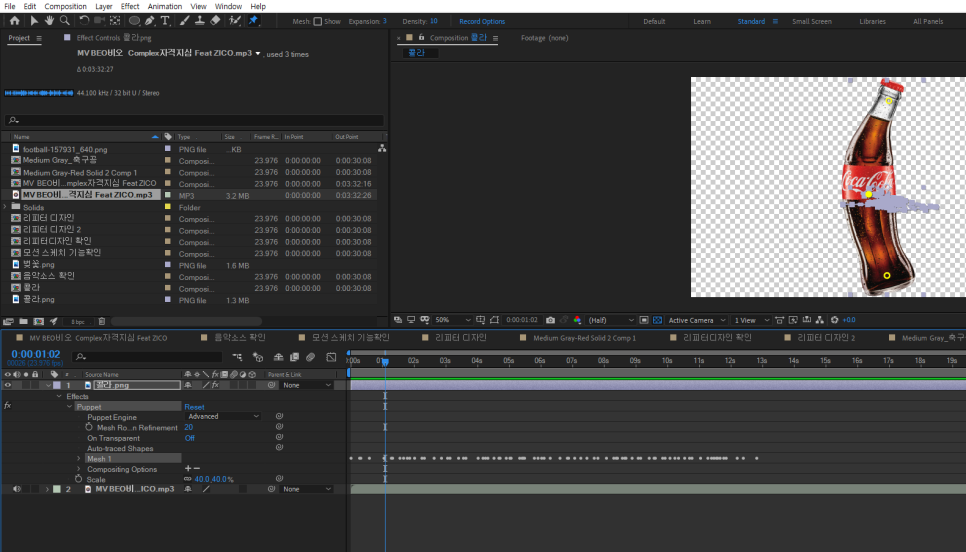966x552 pixels.
Task: Open the graph editor icon in timeline
Action: (x=331, y=357)
